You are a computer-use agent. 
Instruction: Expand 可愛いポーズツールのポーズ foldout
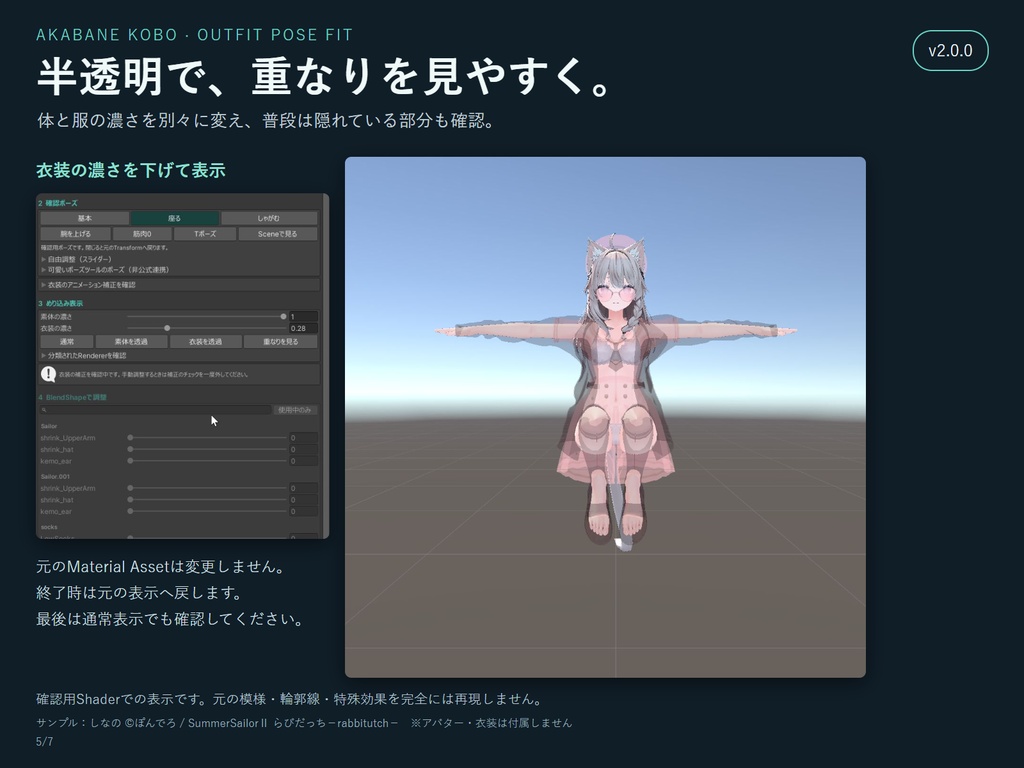[x=104, y=270]
